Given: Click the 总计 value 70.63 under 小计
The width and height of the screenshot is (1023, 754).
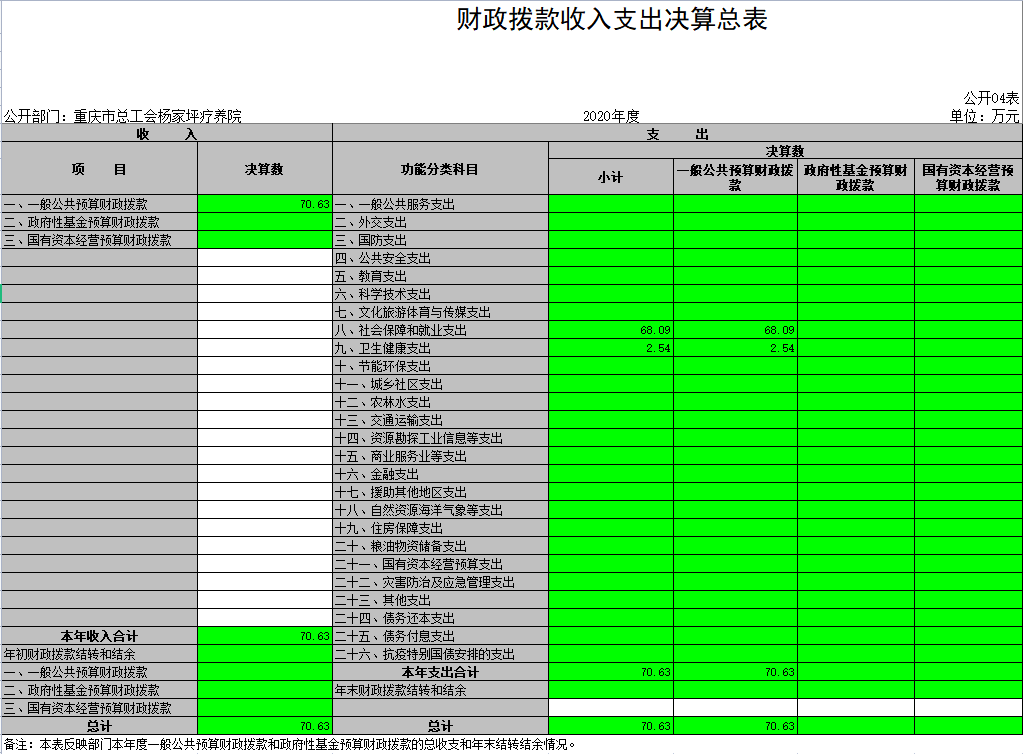Looking at the screenshot, I should (611, 726).
